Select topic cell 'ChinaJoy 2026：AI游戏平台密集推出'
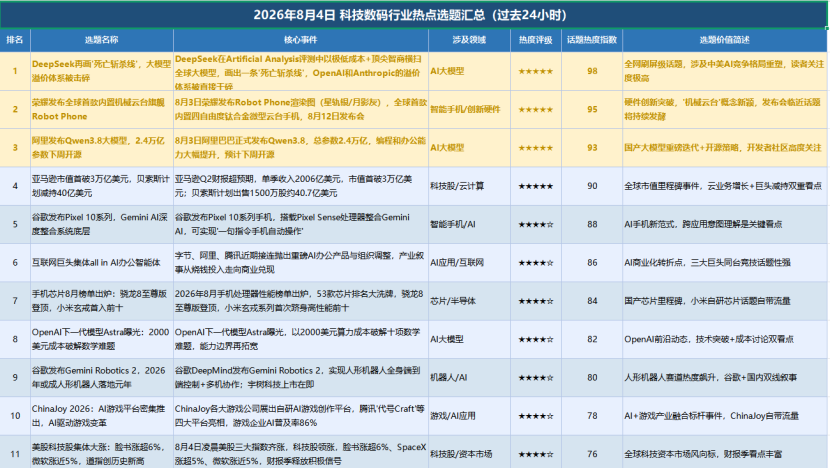The width and height of the screenshot is (830, 468). pos(102,416)
